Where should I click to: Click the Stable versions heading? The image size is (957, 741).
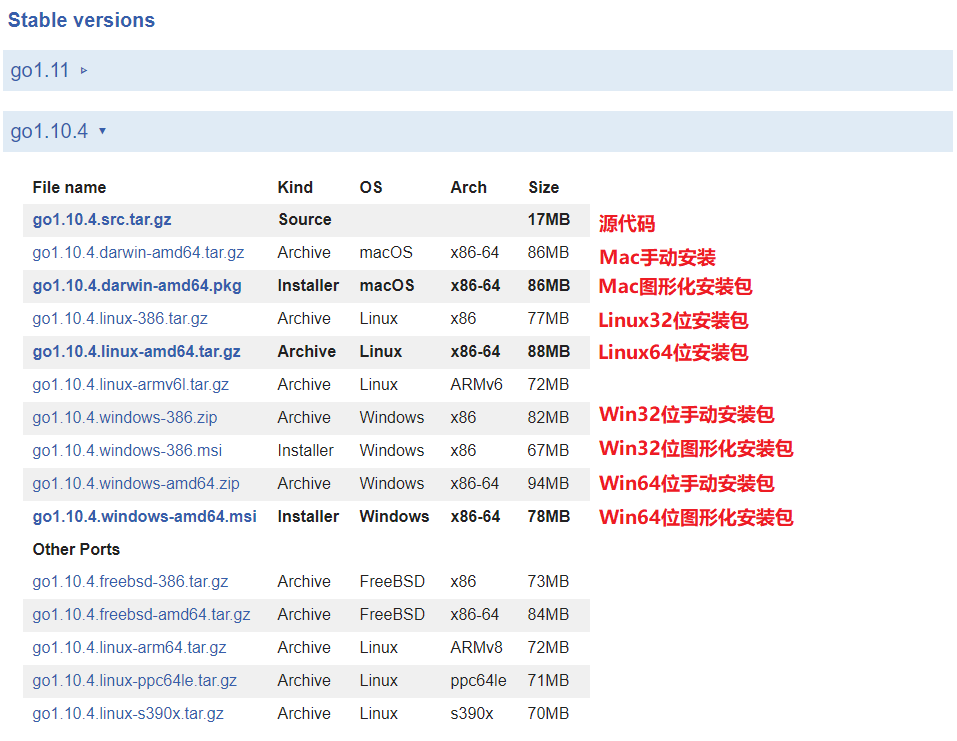(81, 20)
